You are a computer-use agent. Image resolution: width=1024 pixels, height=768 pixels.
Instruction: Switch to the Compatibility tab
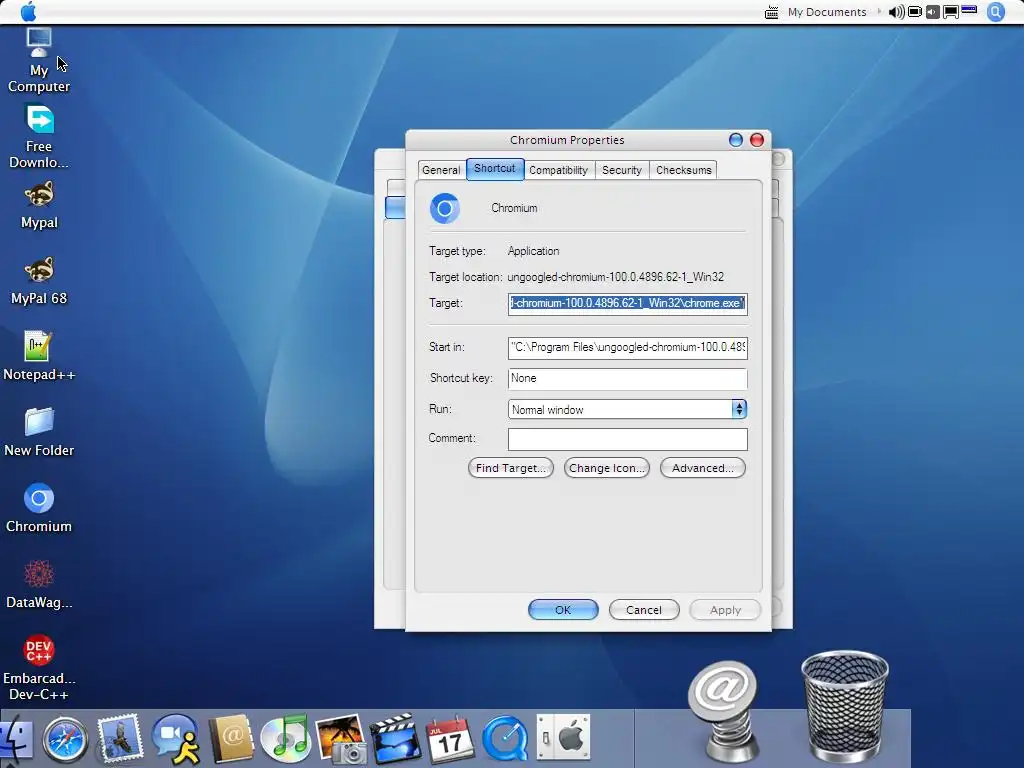(558, 170)
